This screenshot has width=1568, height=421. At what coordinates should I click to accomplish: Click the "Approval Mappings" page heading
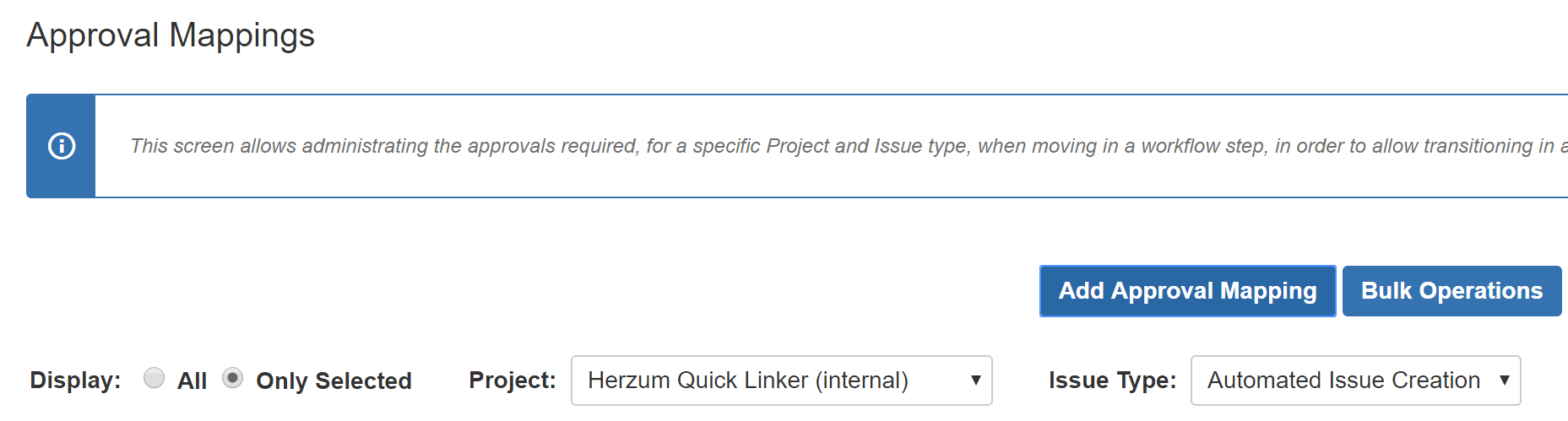[x=171, y=35]
